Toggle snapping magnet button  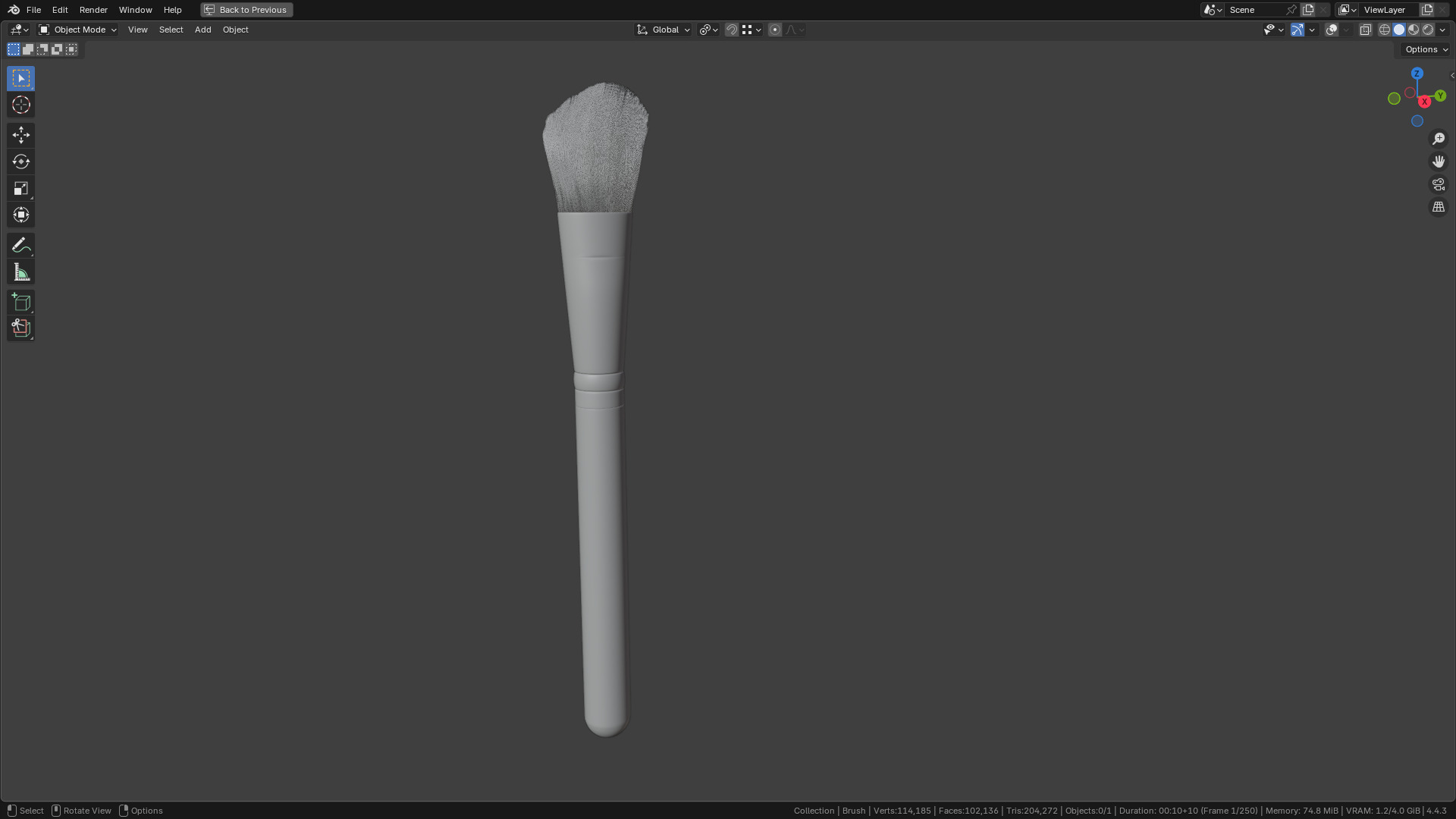coord(732,30)
